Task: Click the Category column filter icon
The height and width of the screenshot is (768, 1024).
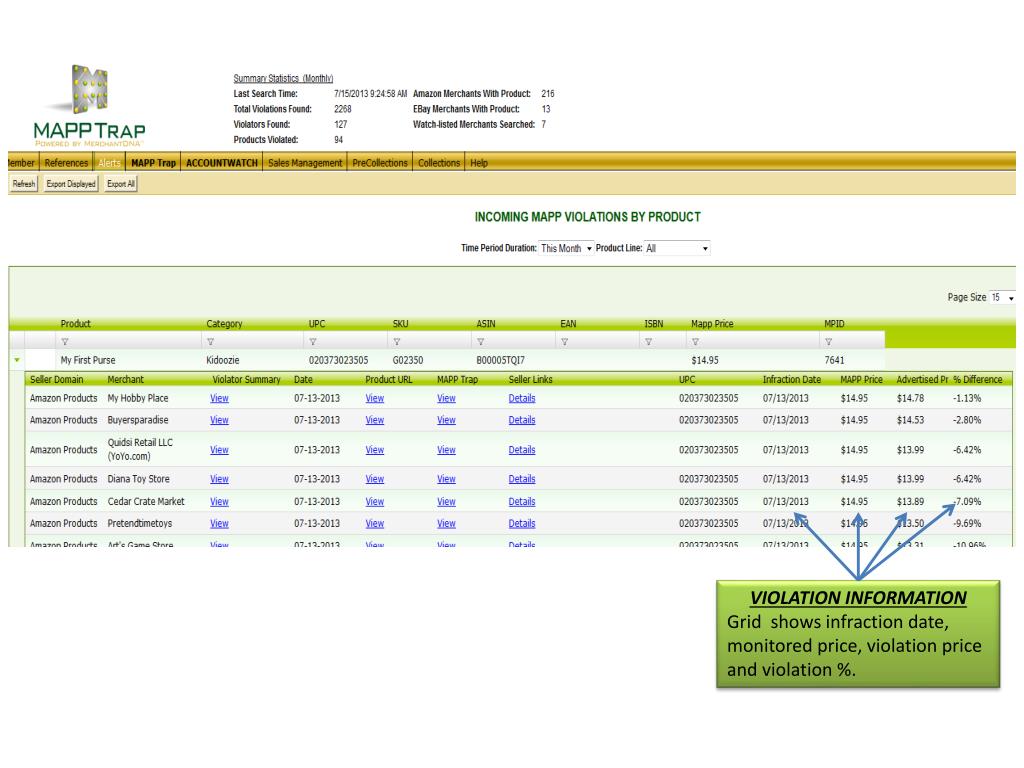Action: pos(210,342)
